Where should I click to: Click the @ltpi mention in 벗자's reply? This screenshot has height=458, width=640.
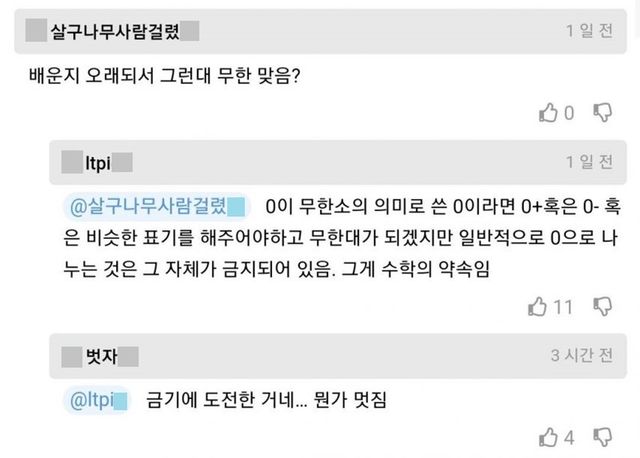pos(96,401)
